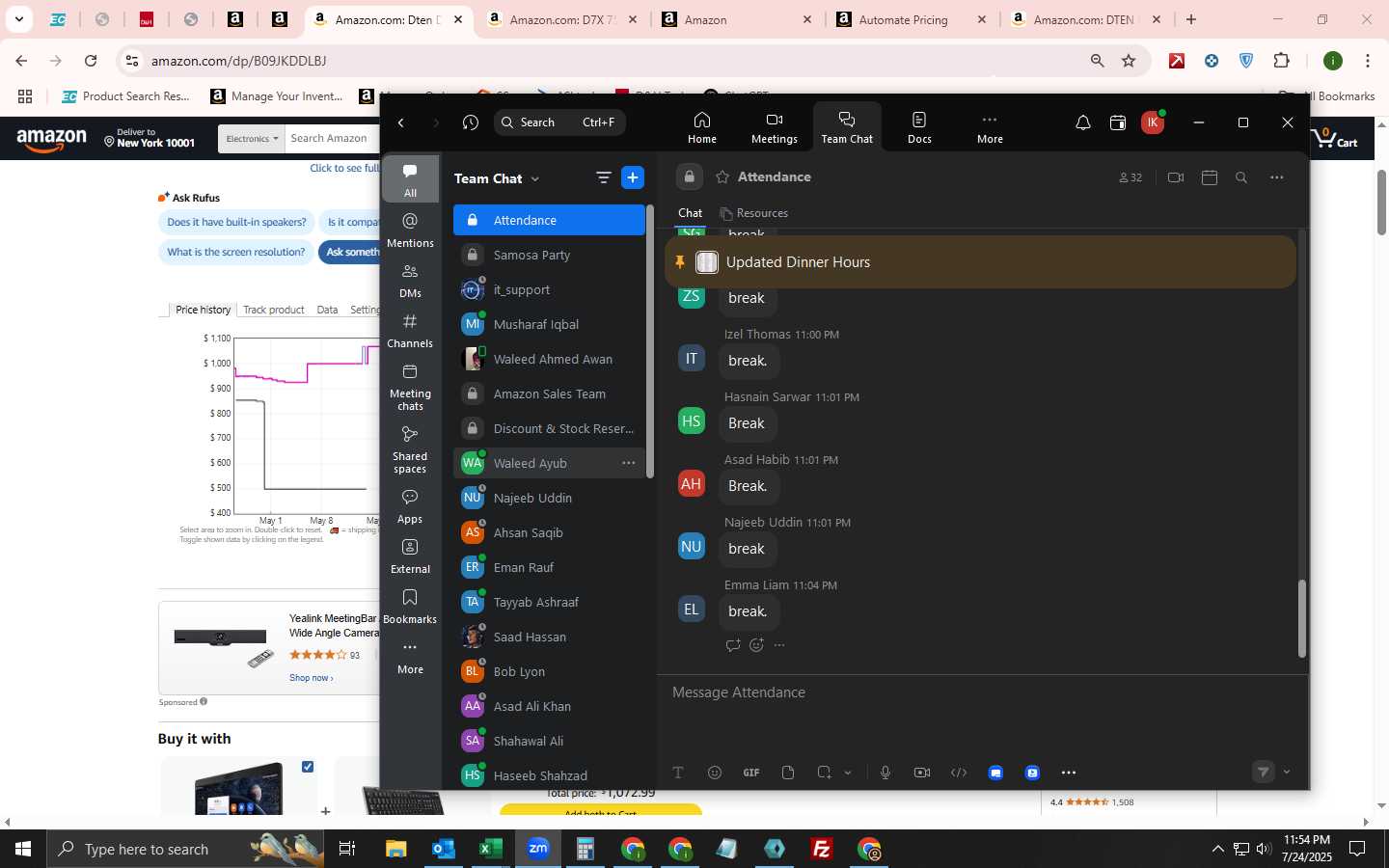The height and width of the screenshot is (868, 1389).
Task: Click the Attendance message scrollbar
Action: [x=1301, y=618]
